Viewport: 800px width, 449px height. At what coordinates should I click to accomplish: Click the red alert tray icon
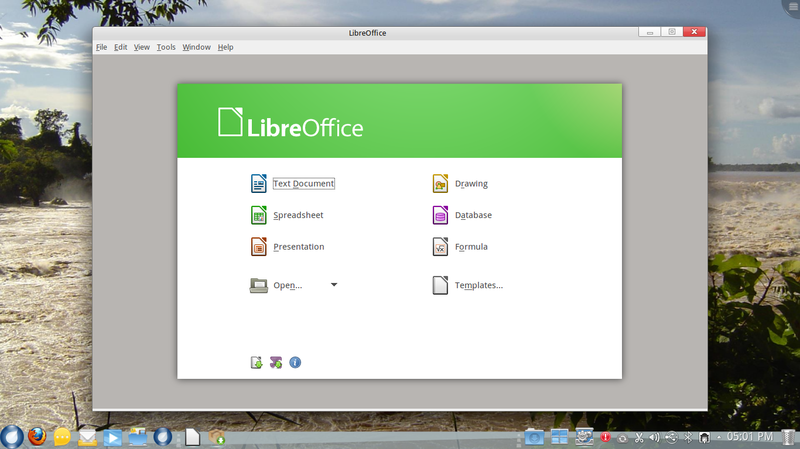(x=605, y=437)
